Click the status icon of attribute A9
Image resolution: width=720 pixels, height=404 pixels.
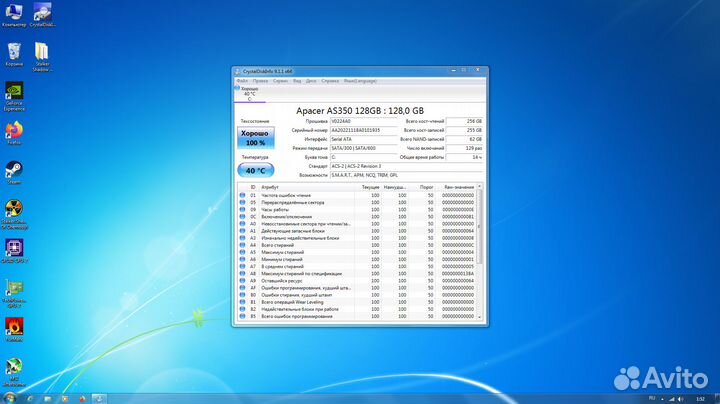(x=242, y=281)
